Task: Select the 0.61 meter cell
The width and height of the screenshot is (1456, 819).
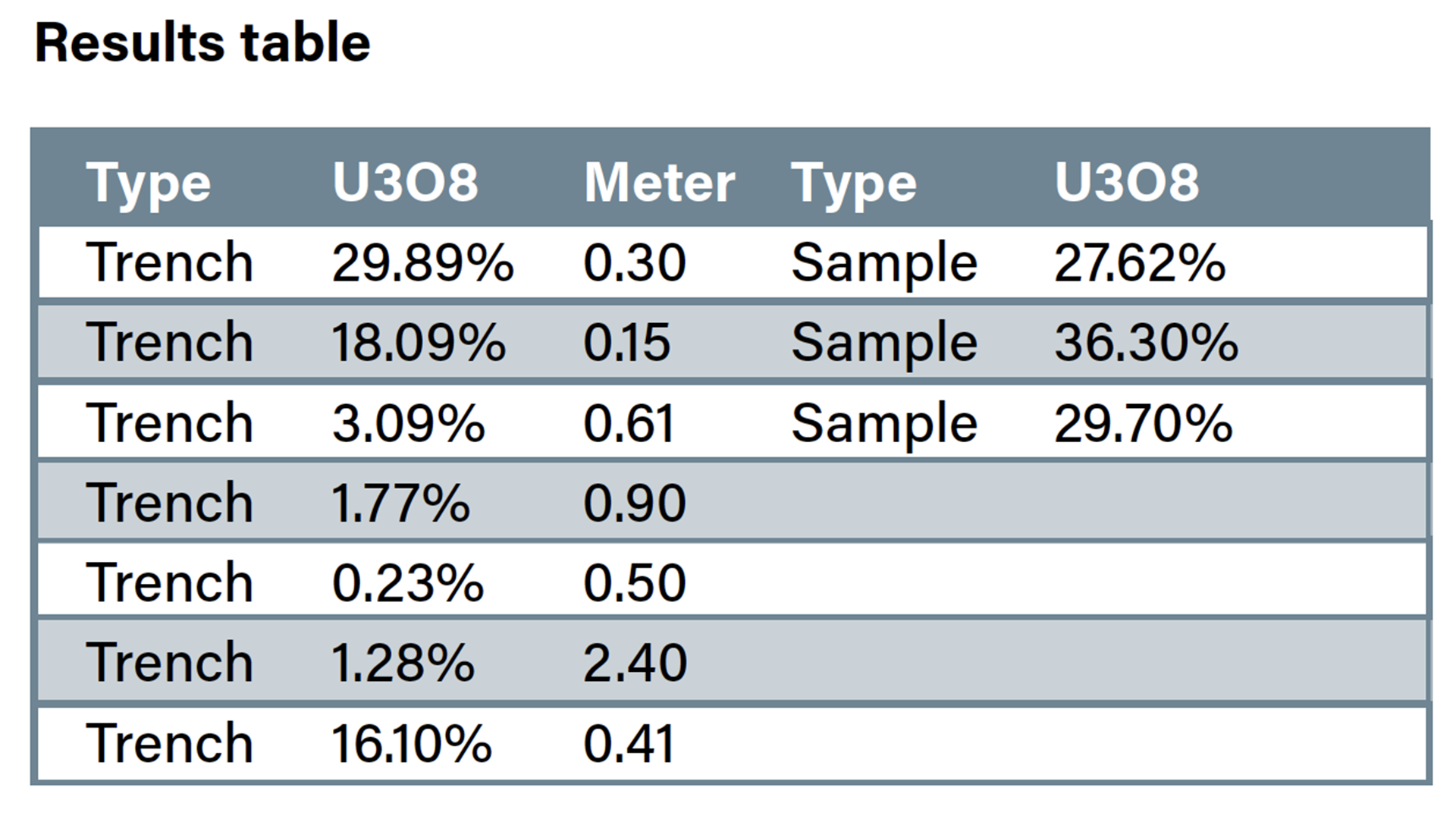Action: (629, 423)
